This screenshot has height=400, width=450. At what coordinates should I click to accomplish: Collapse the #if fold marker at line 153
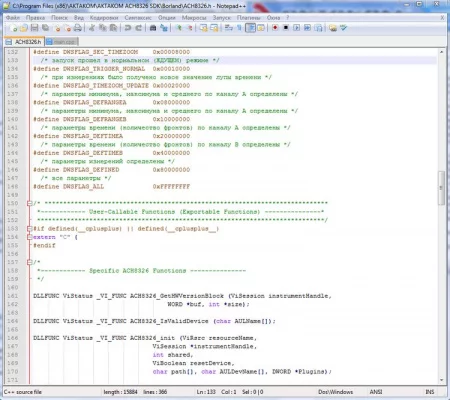tap(29, 229)
